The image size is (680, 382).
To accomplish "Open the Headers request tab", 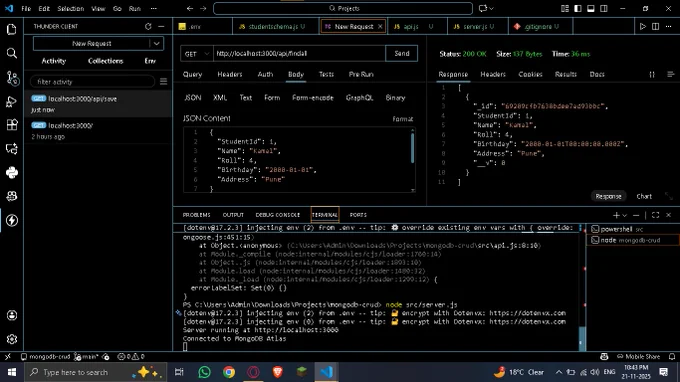I will 229,74.
